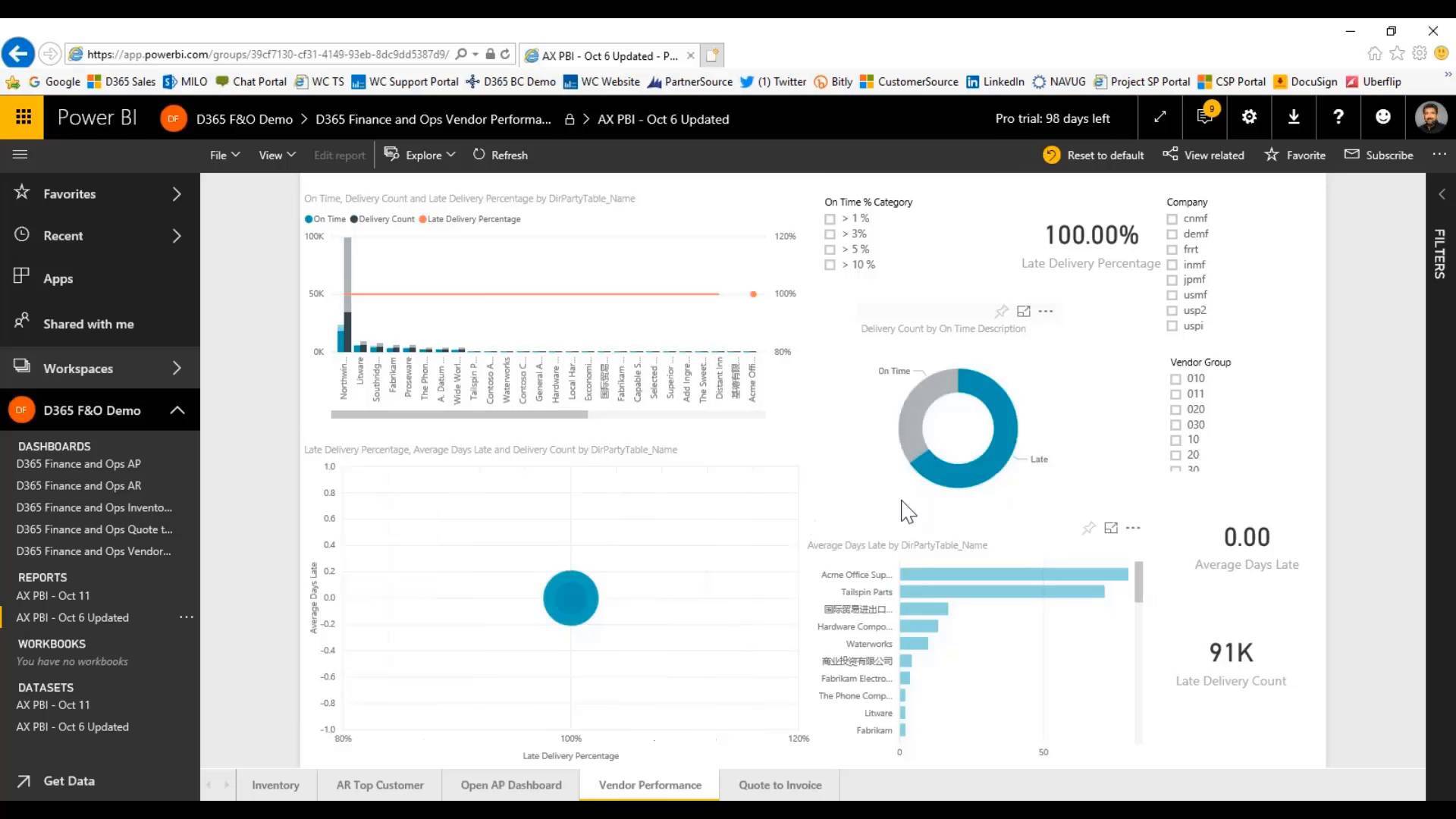Open the File menu dropdown

[x=223, y=155]
